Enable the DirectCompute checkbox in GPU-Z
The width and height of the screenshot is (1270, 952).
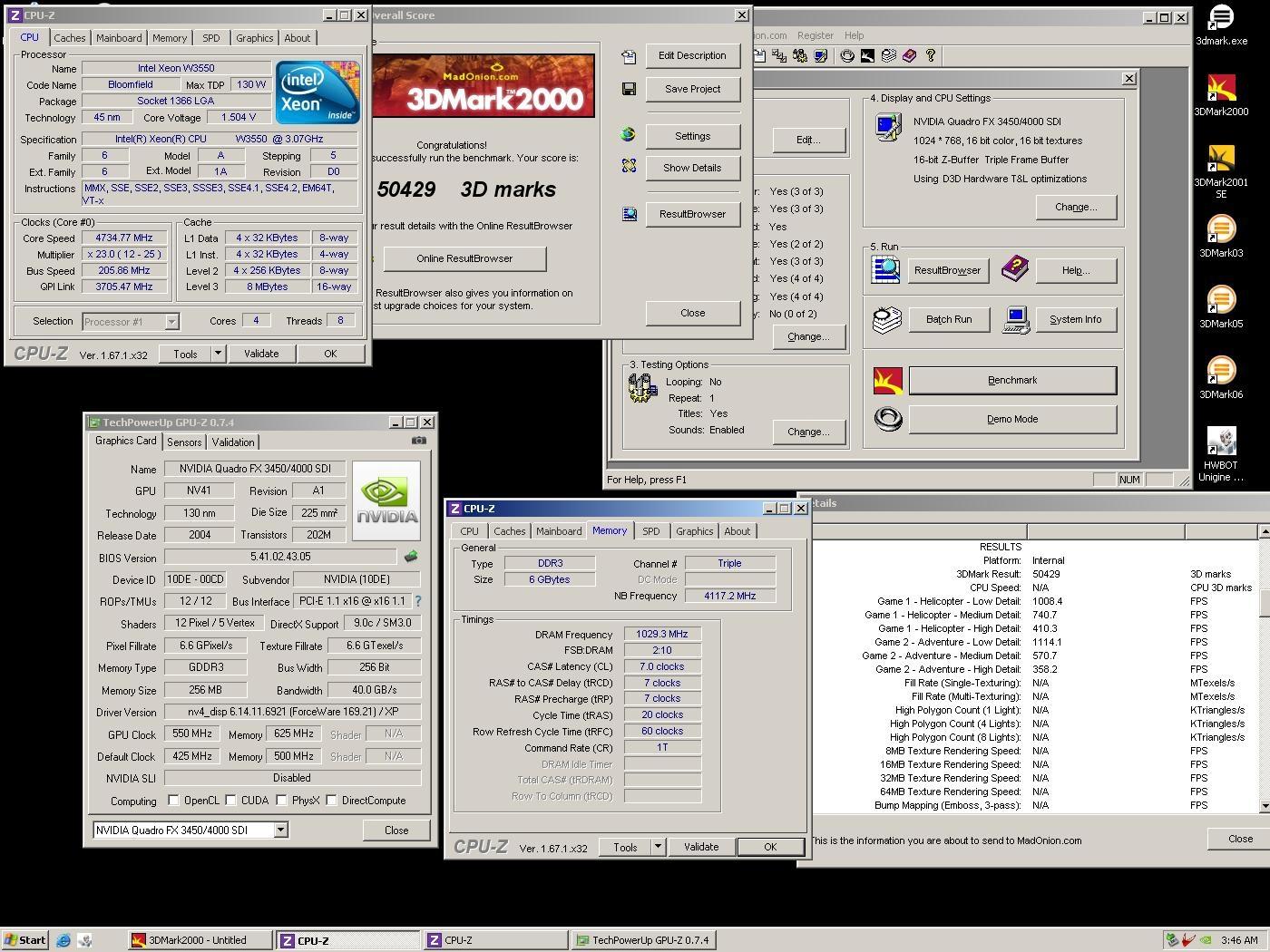(332, 800)
